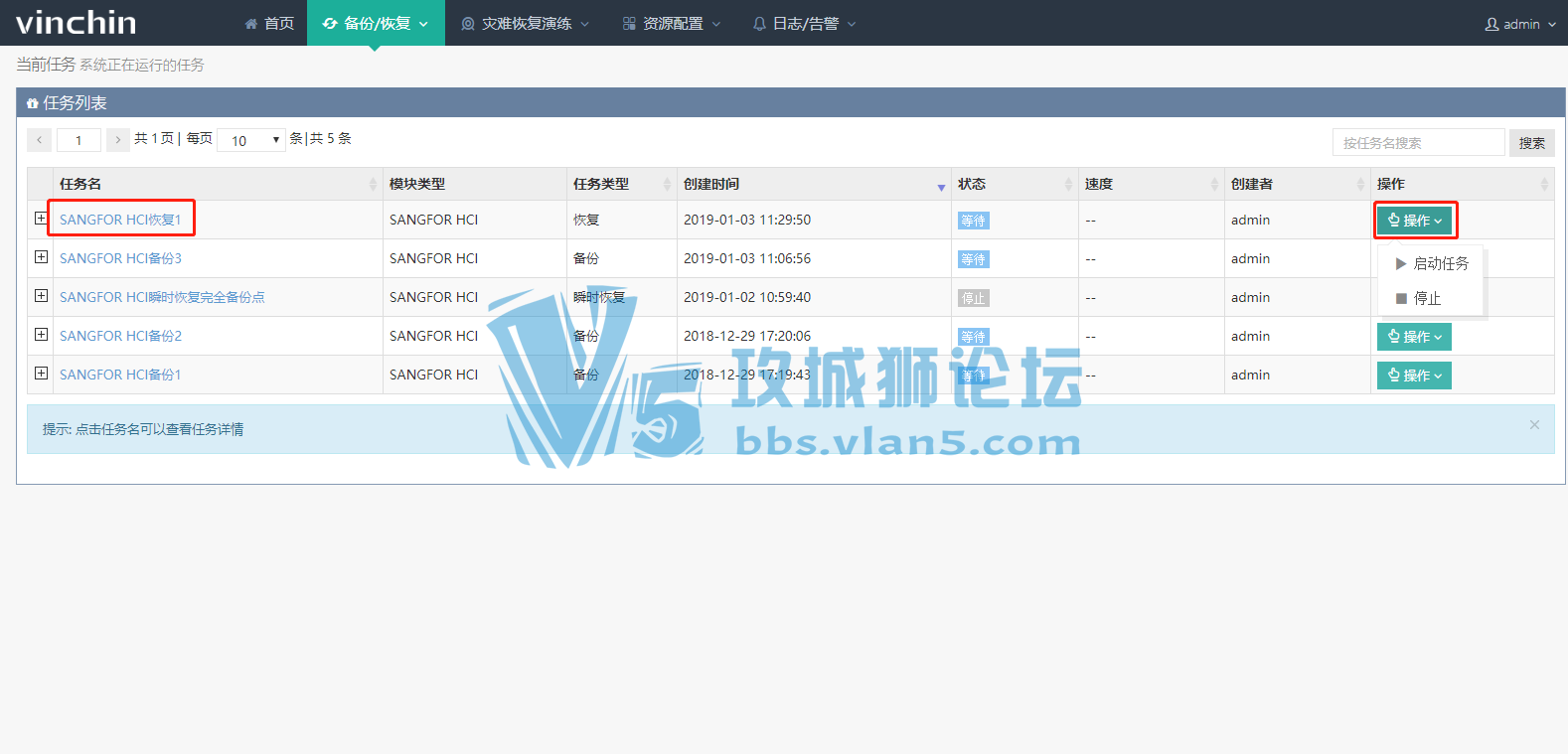The width and height of the screenshot is (1568, 754).
Task: Choose 启动任务 from the operation menu
Action: (x=1431, y=263)
